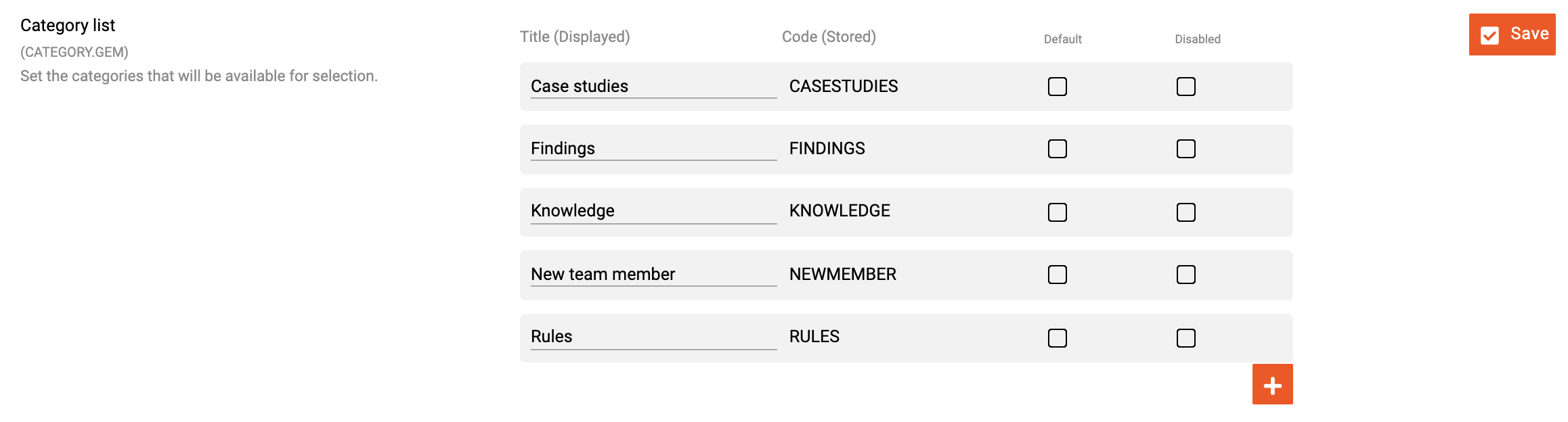This screenshot has height=422, width=1568.
Task: Click the checkmark icon in Save
Action: pos(1489,35)
